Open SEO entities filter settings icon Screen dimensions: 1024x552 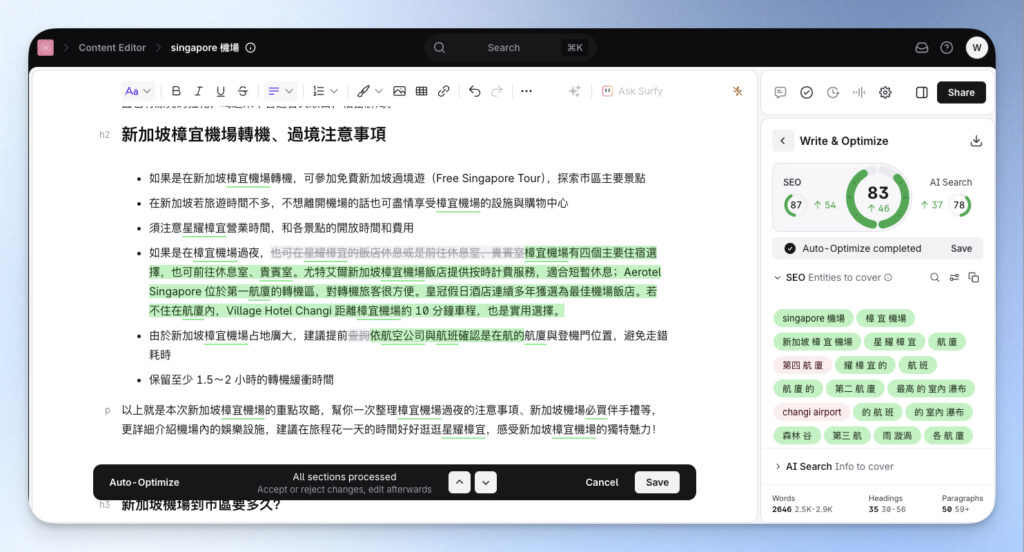[x=954, y=278]
